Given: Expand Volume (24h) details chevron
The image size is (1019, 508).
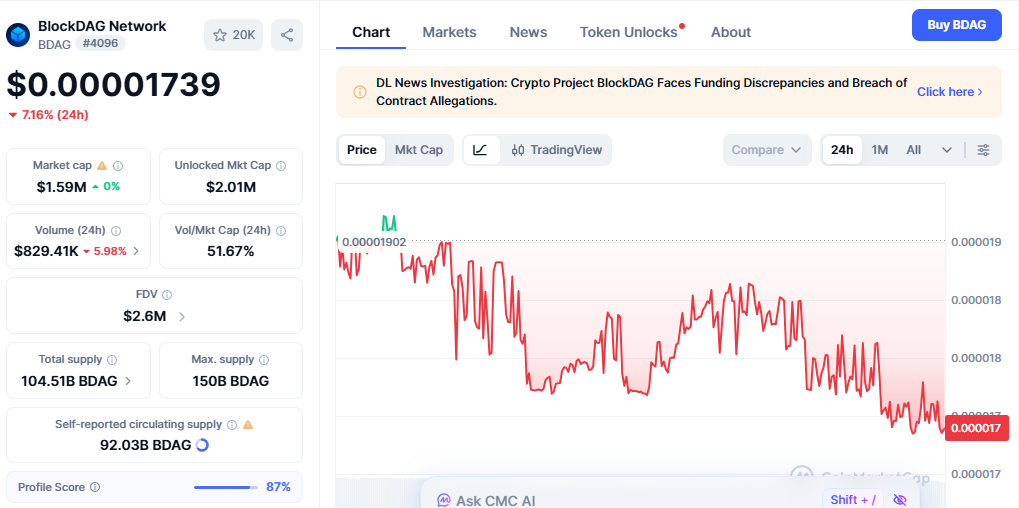Looking at the screenshot, I should (136, 251).
